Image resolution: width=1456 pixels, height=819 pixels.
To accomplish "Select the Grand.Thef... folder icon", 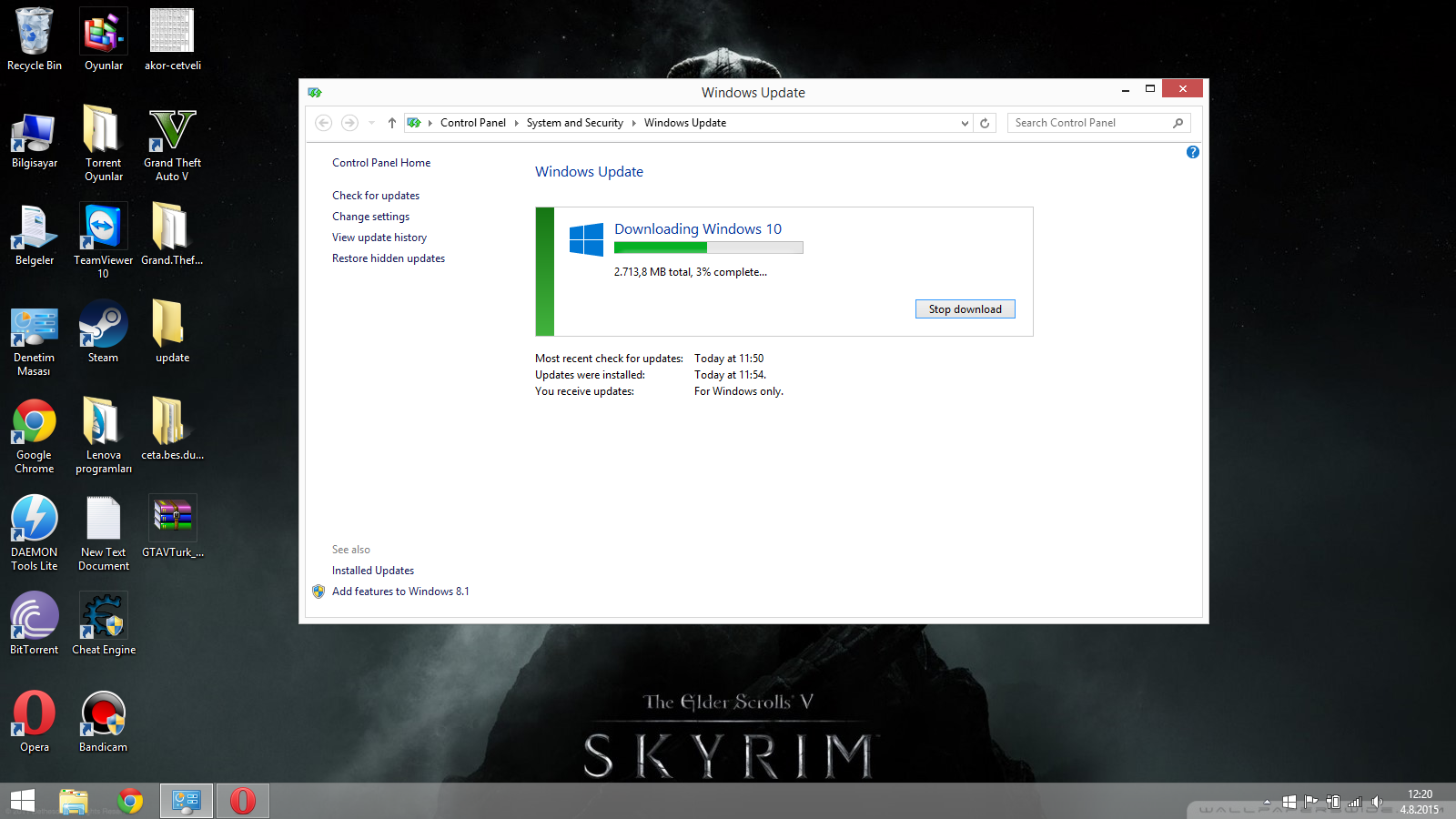I will pos(173,234).
